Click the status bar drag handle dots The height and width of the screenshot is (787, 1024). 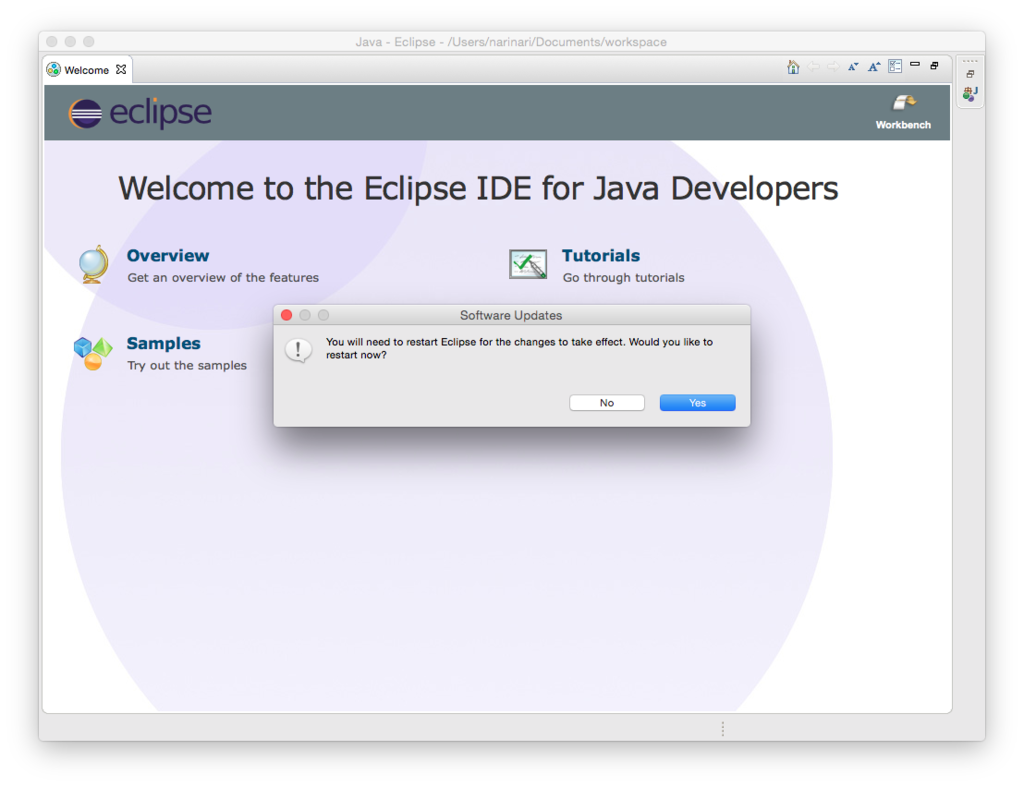coord(722,729)
